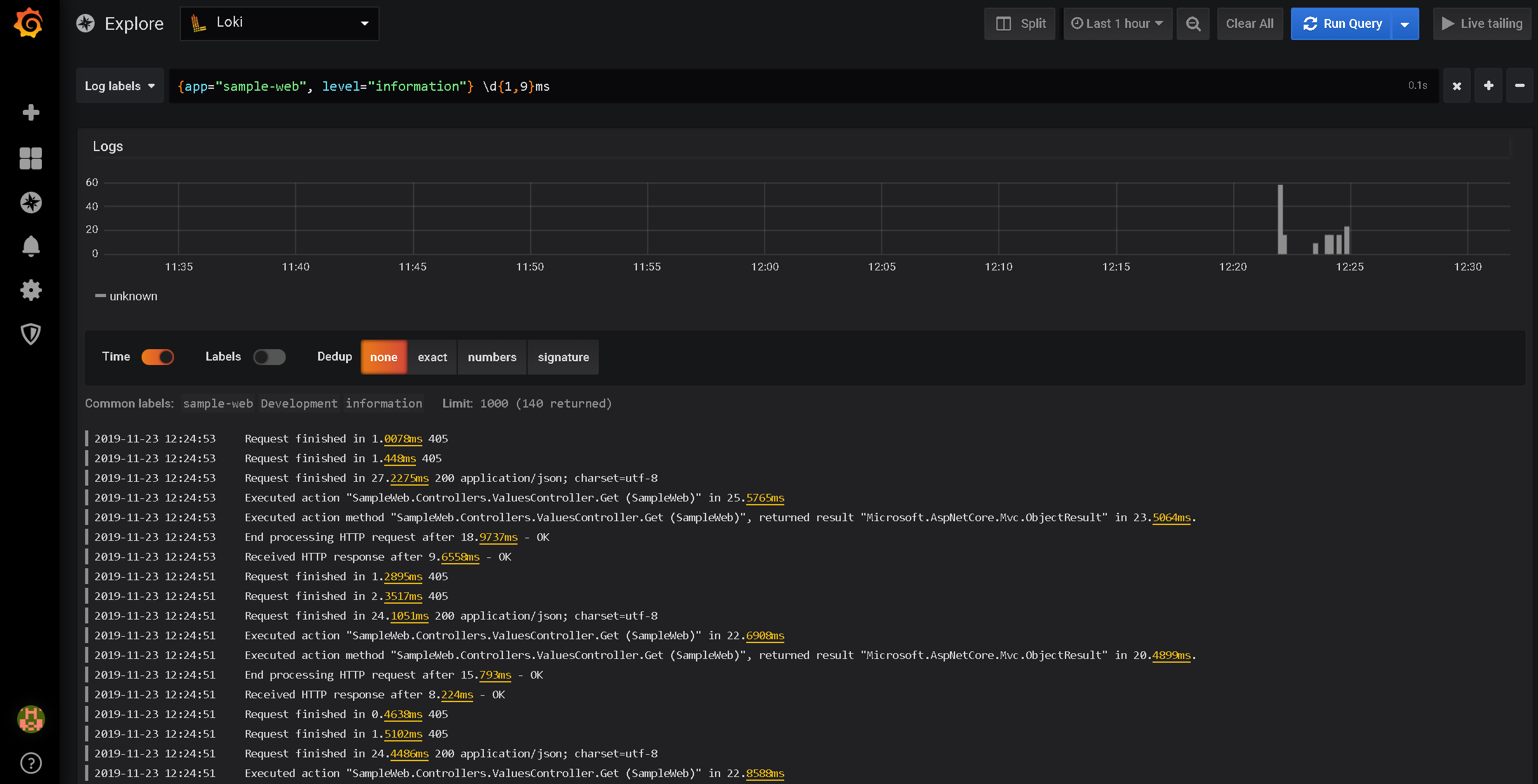Open Server Admin shield icon
The width and height of the screenshot is (1538, 784).
pos(30,334)
